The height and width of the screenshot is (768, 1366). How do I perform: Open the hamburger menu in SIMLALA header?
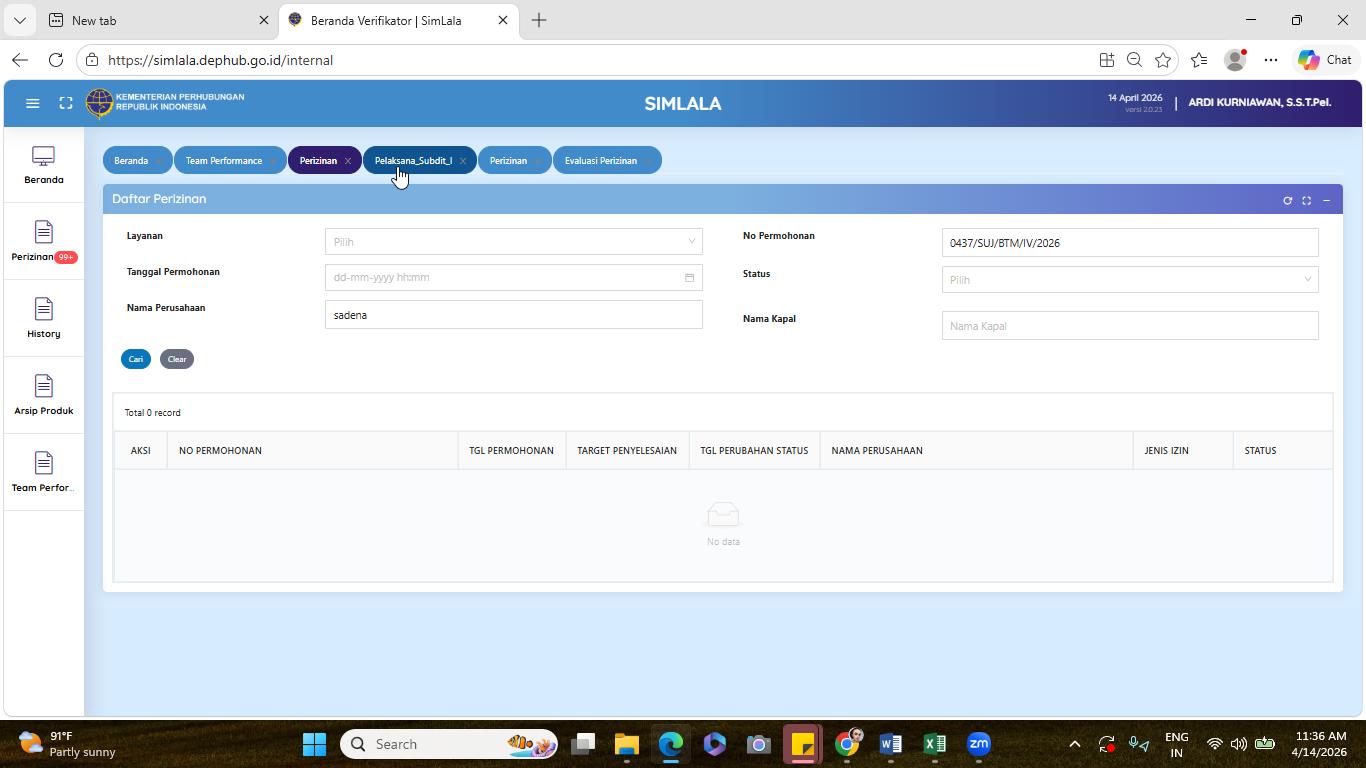tap(32, 103)
